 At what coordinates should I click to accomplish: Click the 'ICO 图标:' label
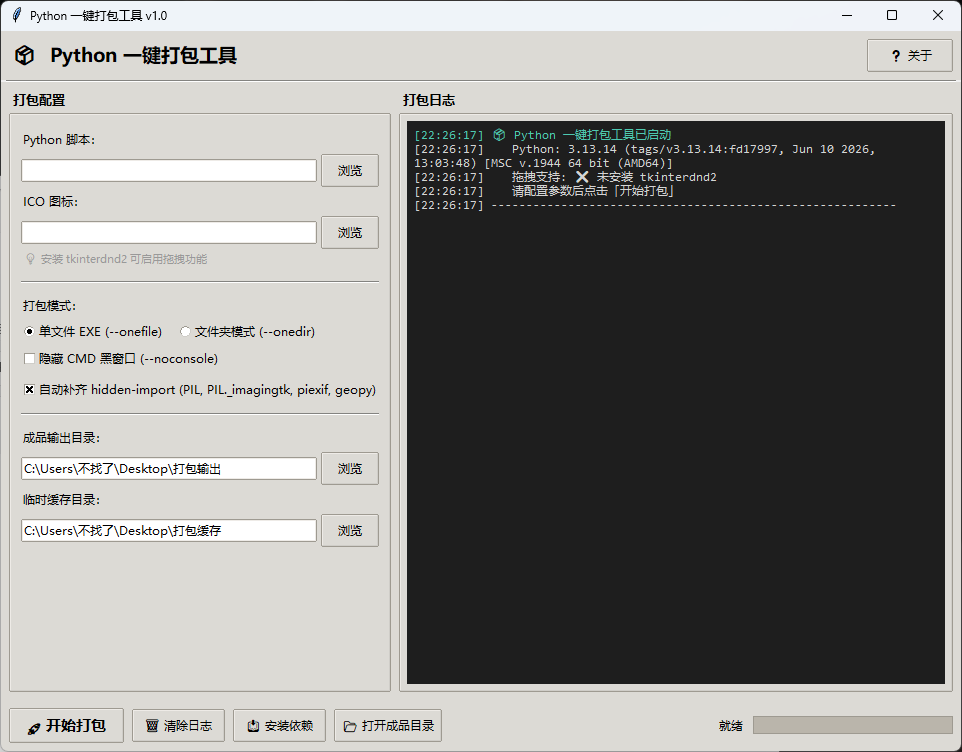pyautogui.click(x=50, y=202)
